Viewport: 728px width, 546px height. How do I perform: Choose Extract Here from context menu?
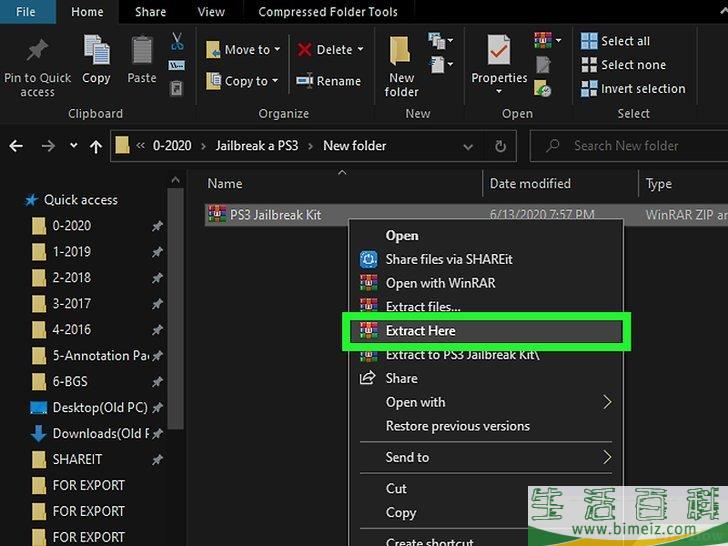click(x=486, y=331)
